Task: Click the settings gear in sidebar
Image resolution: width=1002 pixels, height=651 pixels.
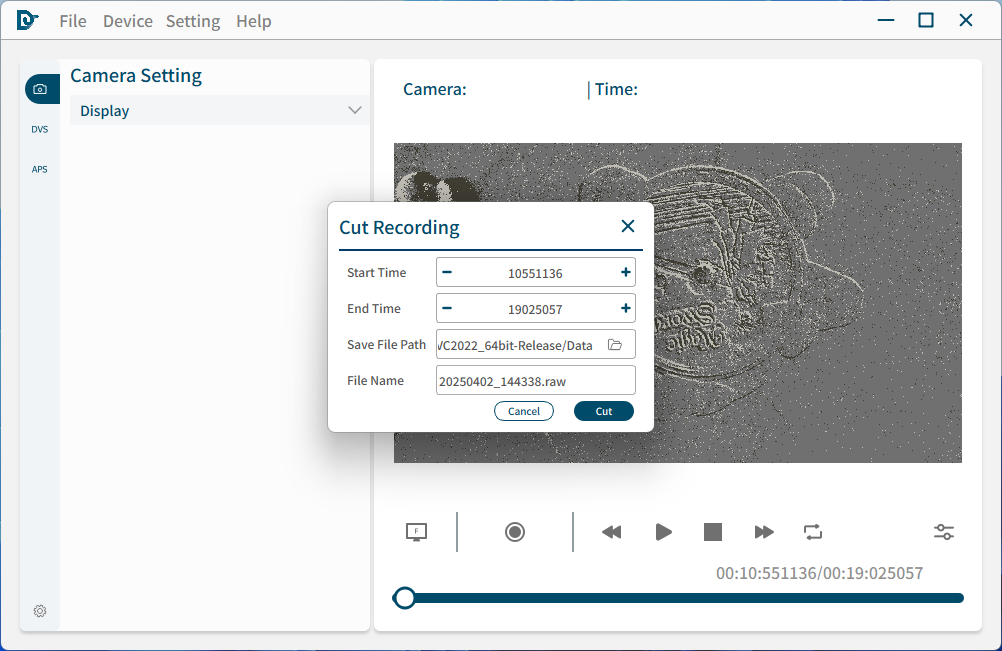Action: [x=40, y=611]
